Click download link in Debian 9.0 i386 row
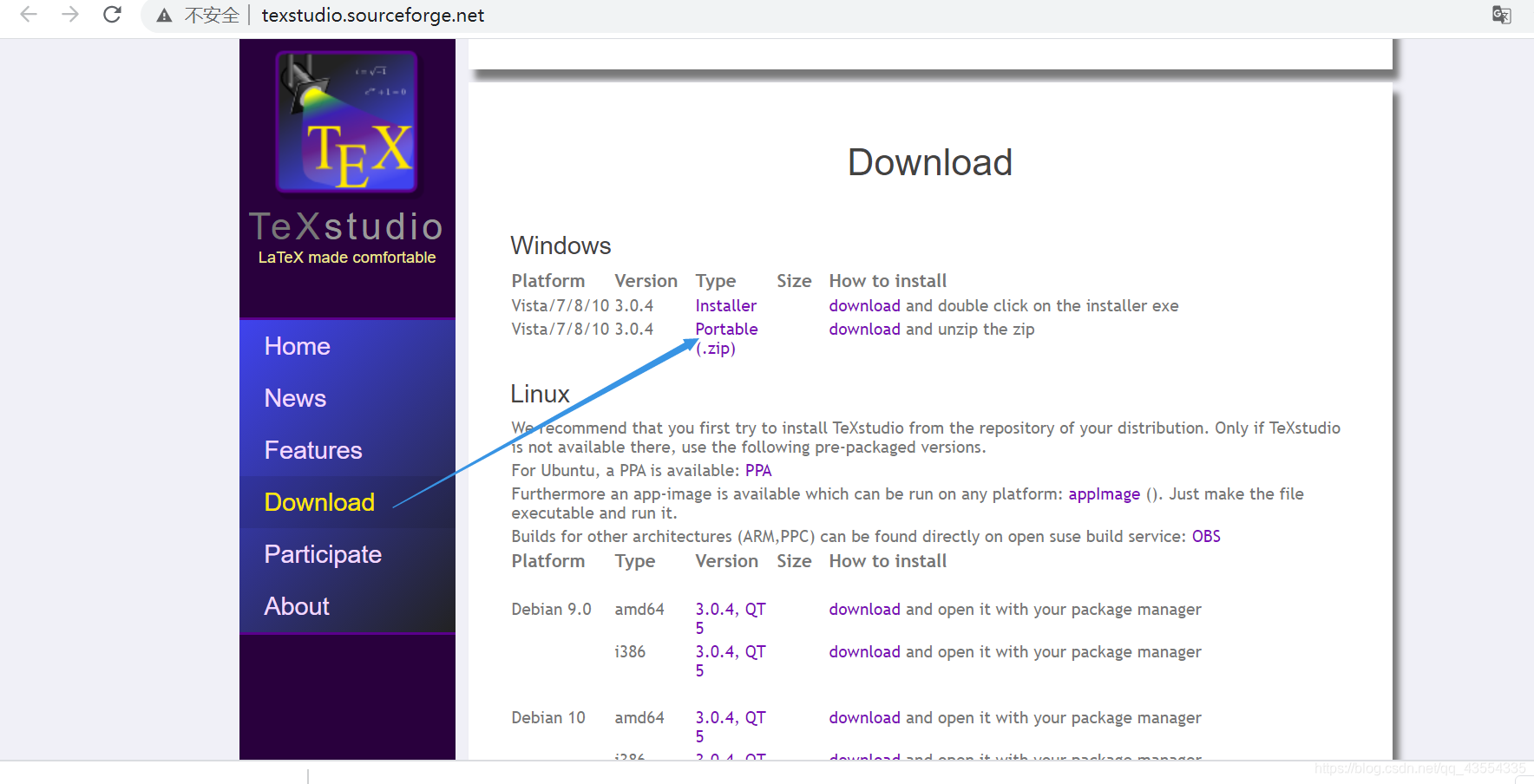The height and width of the screenshot is (784, 1534). [864, 651]
